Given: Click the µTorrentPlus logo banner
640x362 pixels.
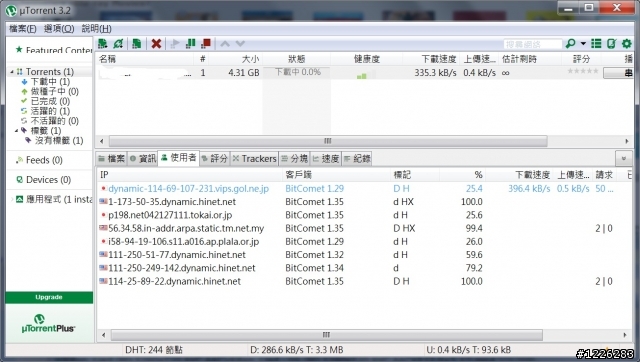Looking at the screenshot, I should 48,324.
